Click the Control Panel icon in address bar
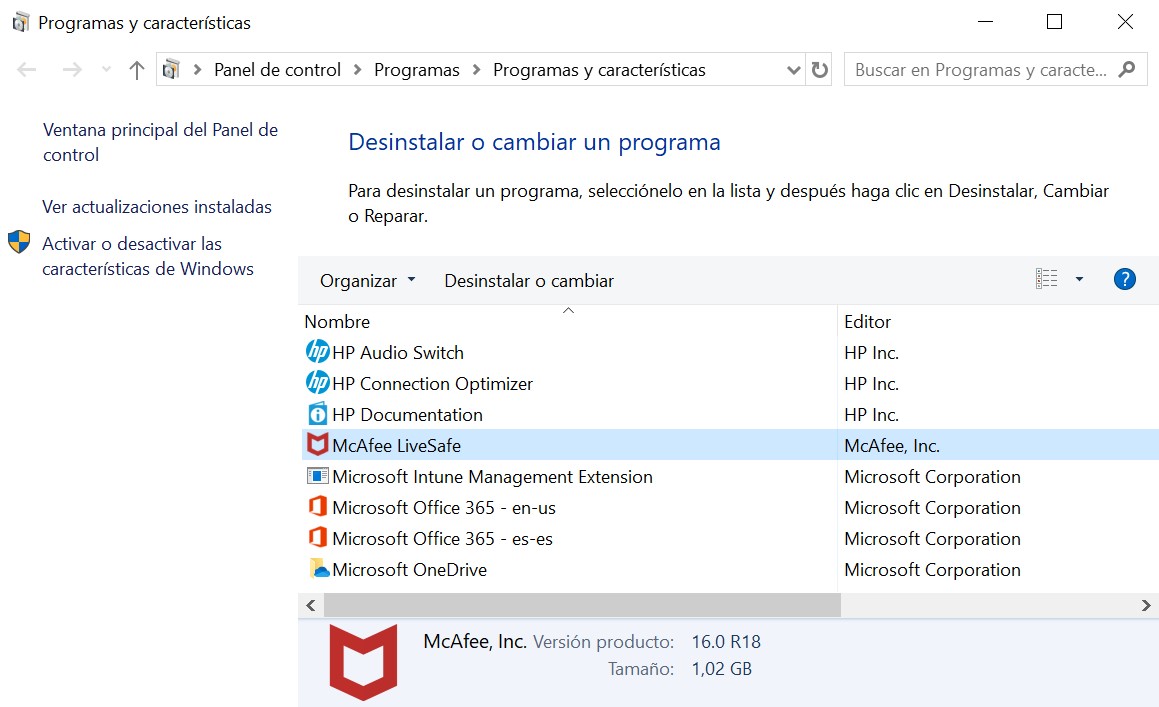1159x707 pixels. [x=171, y=70]
